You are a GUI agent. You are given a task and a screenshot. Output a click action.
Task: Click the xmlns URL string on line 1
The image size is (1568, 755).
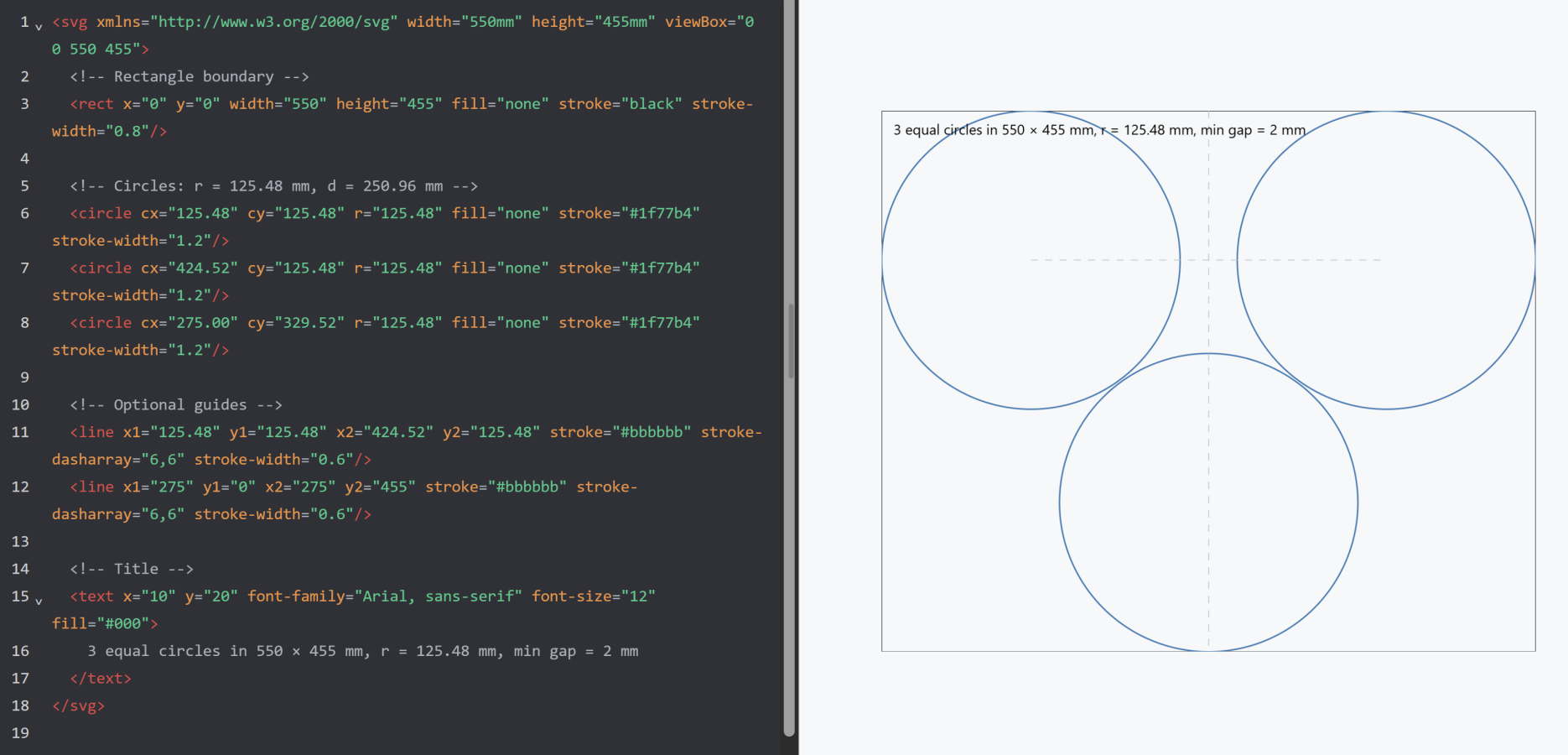pyautogui.click(x=274, y=23)
